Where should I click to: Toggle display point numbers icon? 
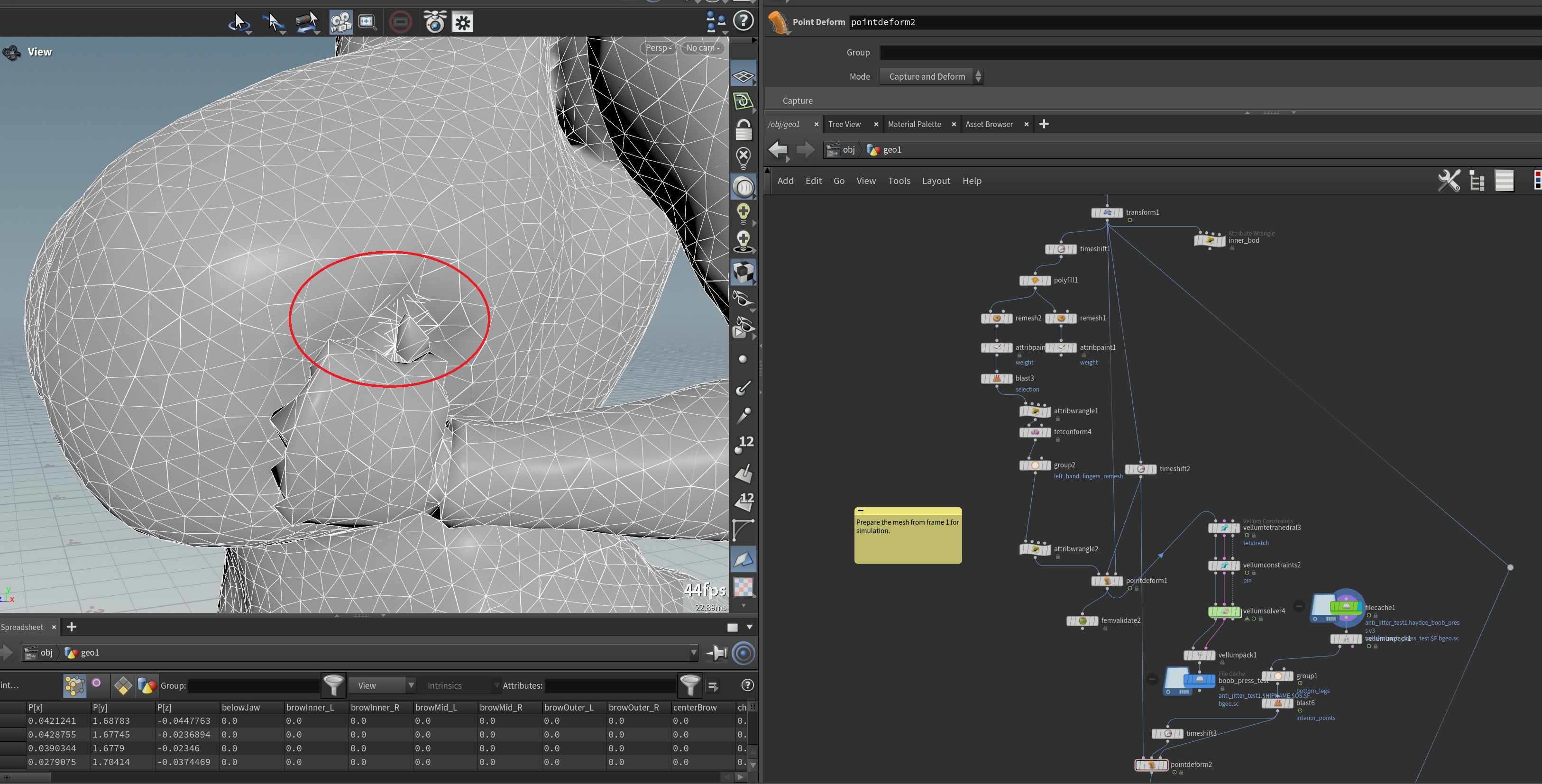pos(743,445)
